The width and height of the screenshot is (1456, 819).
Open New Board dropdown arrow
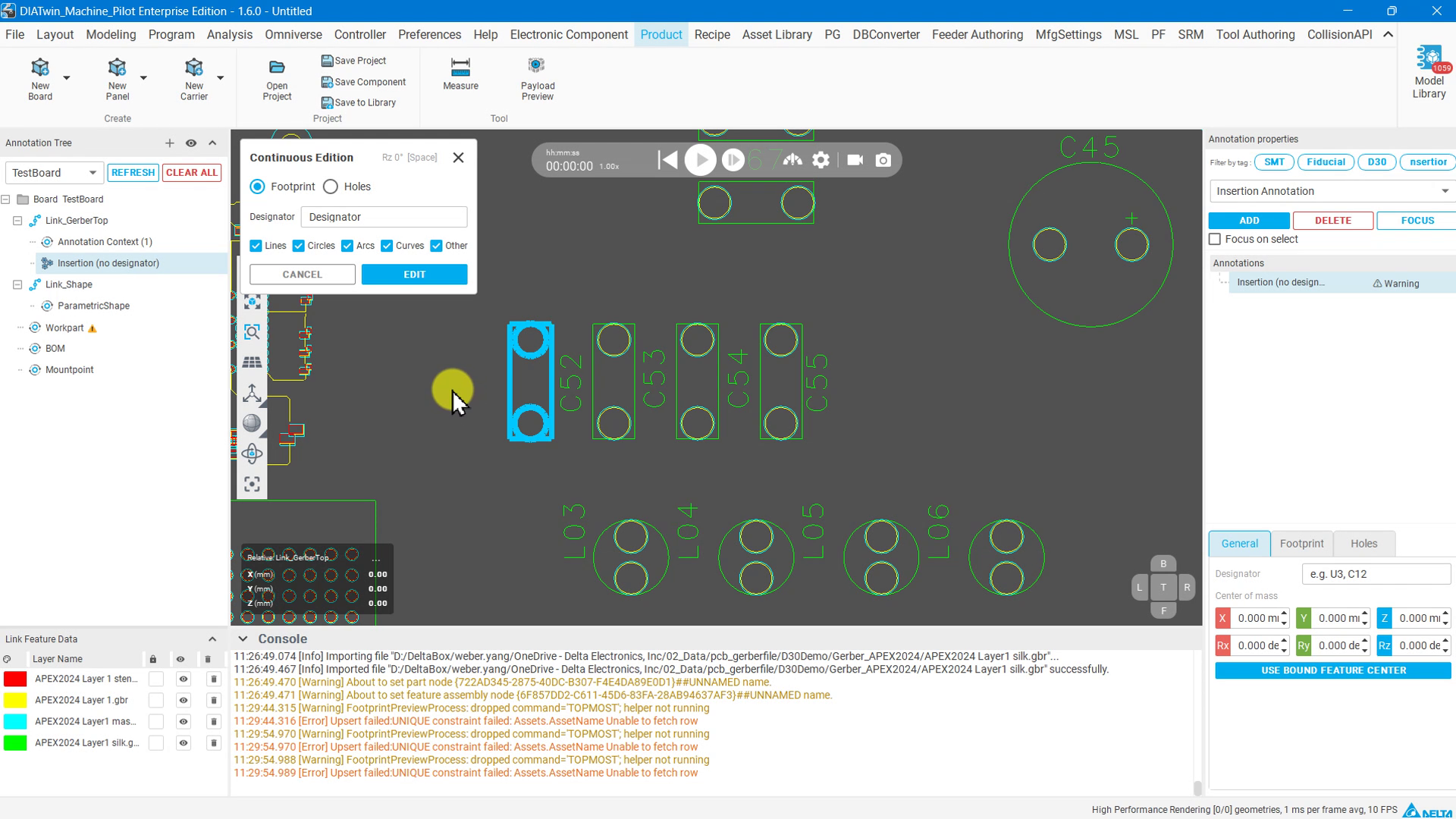click(x=67, y=77)
